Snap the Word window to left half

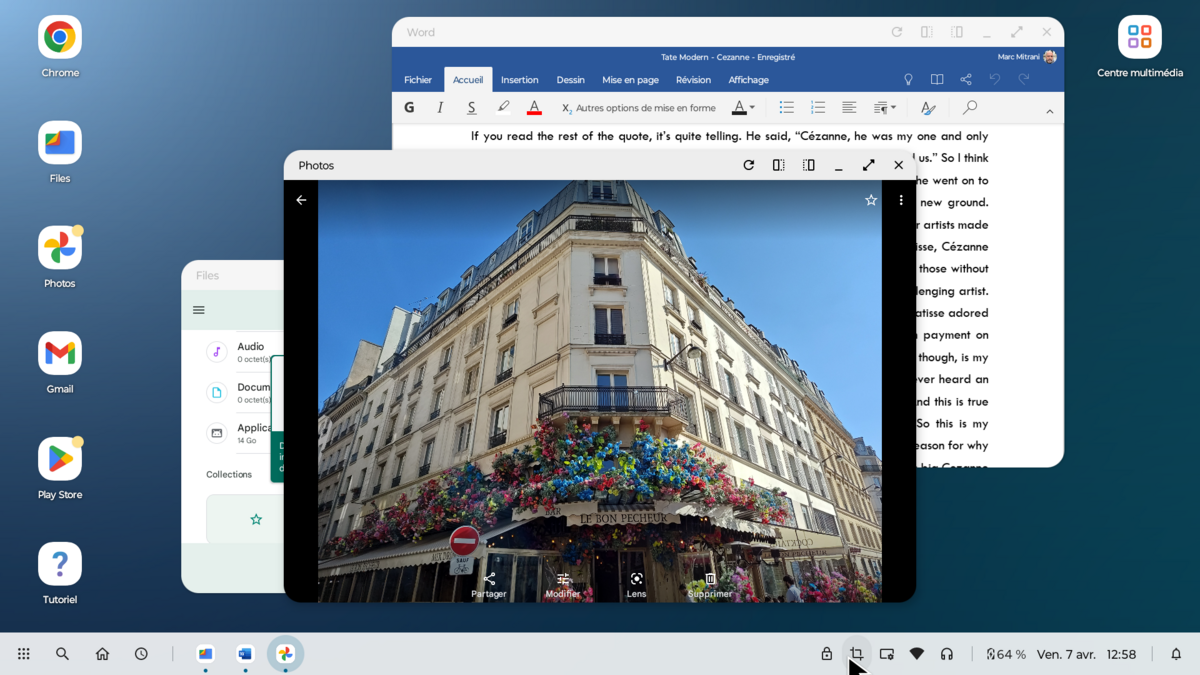tap(927, 32)
